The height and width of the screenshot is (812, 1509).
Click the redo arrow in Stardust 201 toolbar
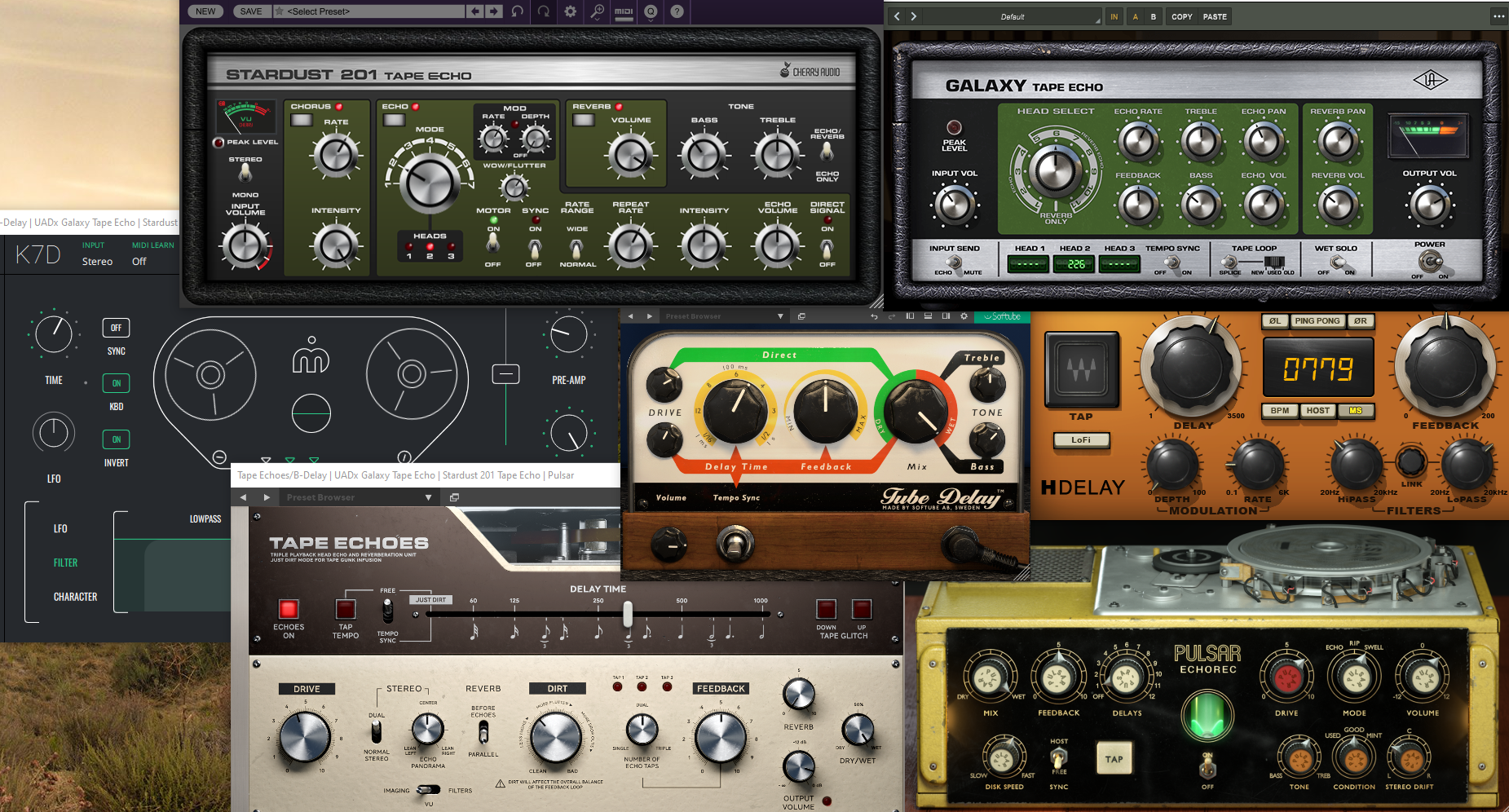click(544, 11)
